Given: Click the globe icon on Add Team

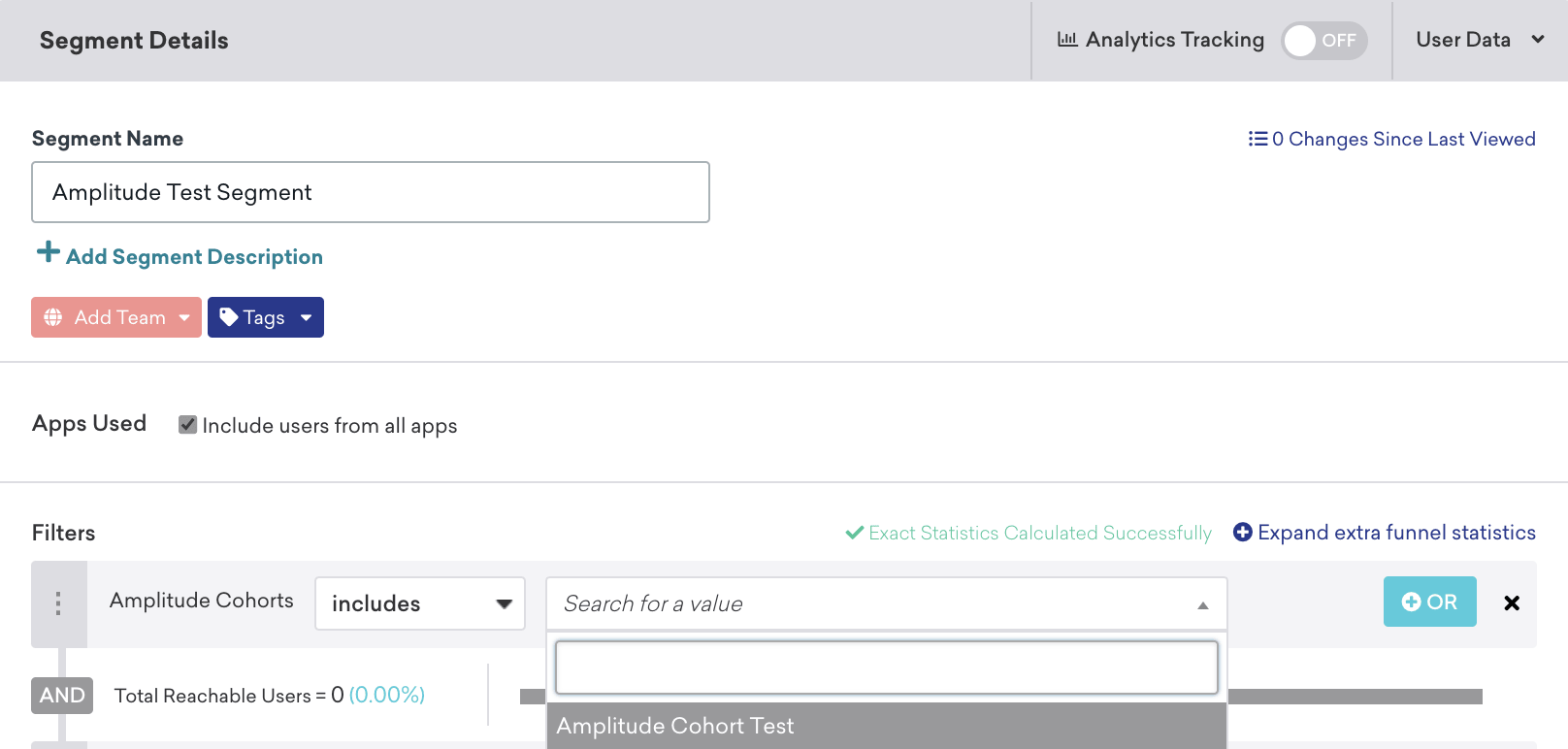Looking at the screenshot, I should coord(53,317).
